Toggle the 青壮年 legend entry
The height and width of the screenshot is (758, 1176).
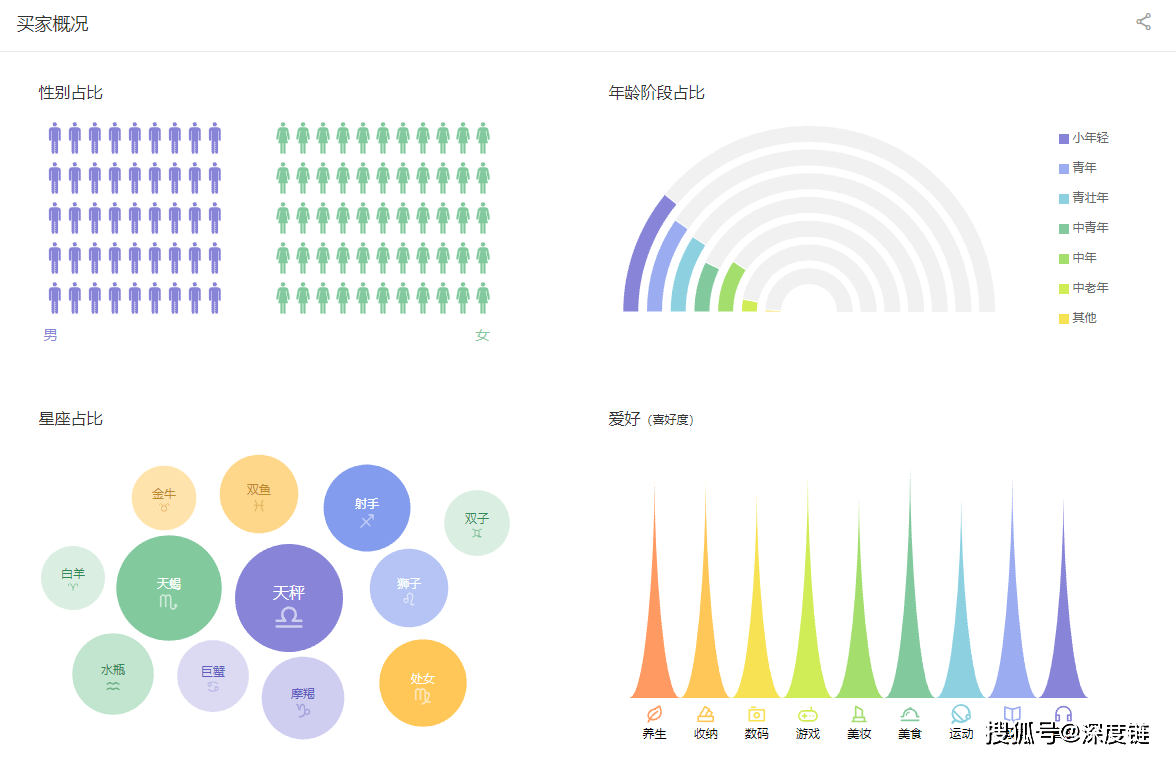click(1084, 198)
